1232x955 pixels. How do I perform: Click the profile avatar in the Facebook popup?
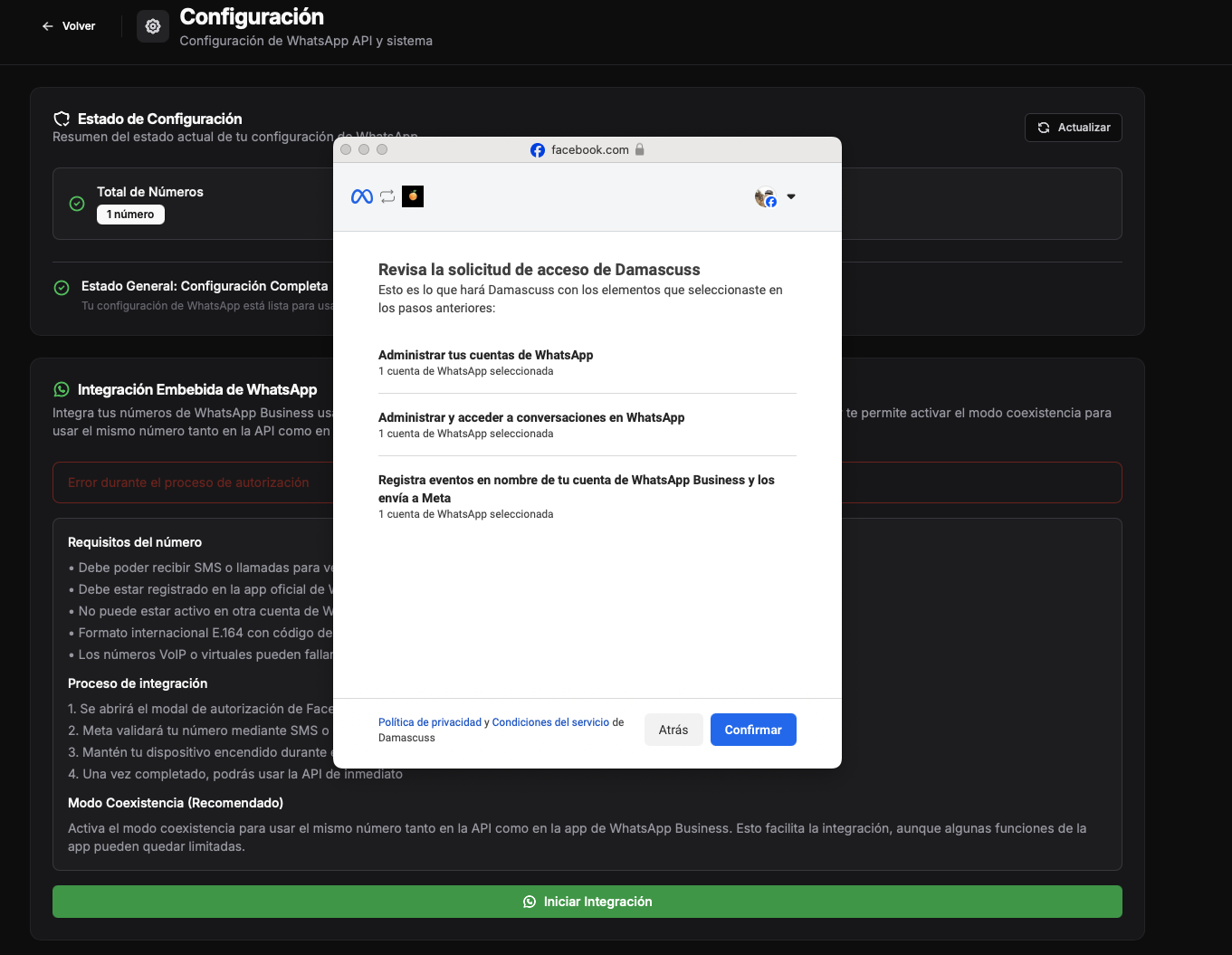tap(766, 196)
